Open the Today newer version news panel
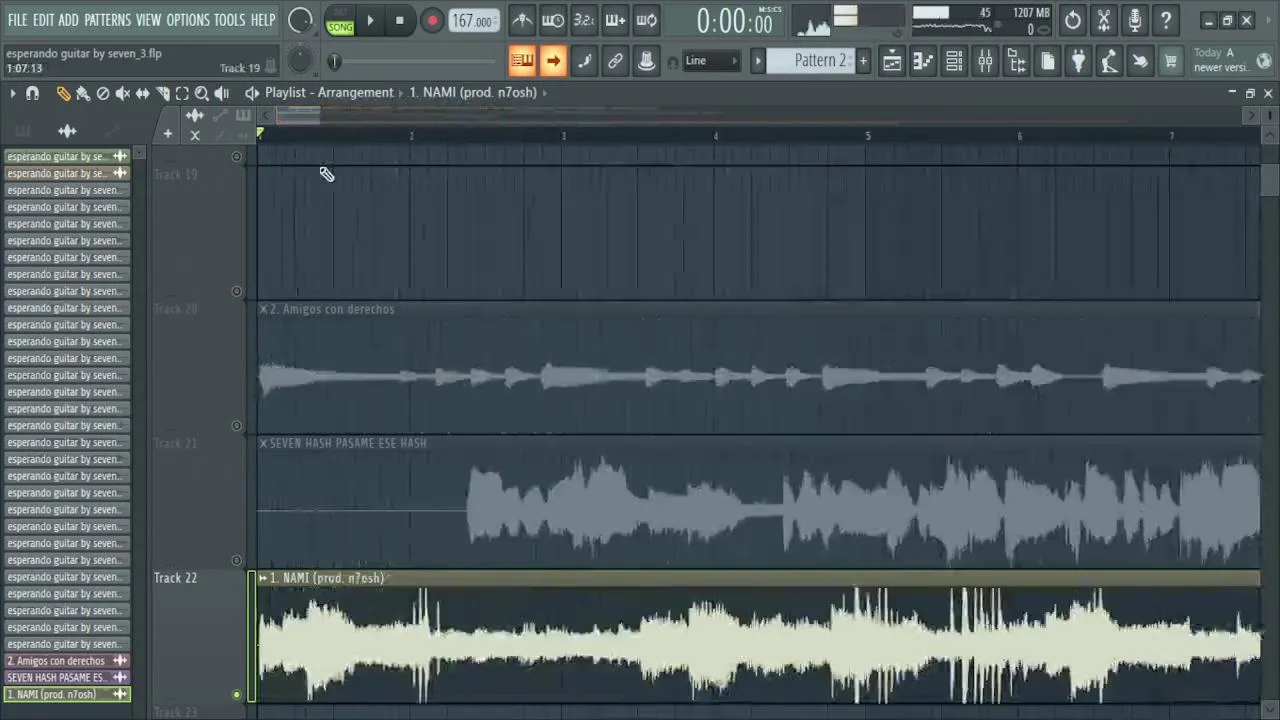Screen dimensions: 1280x720 pos(1232,61)
